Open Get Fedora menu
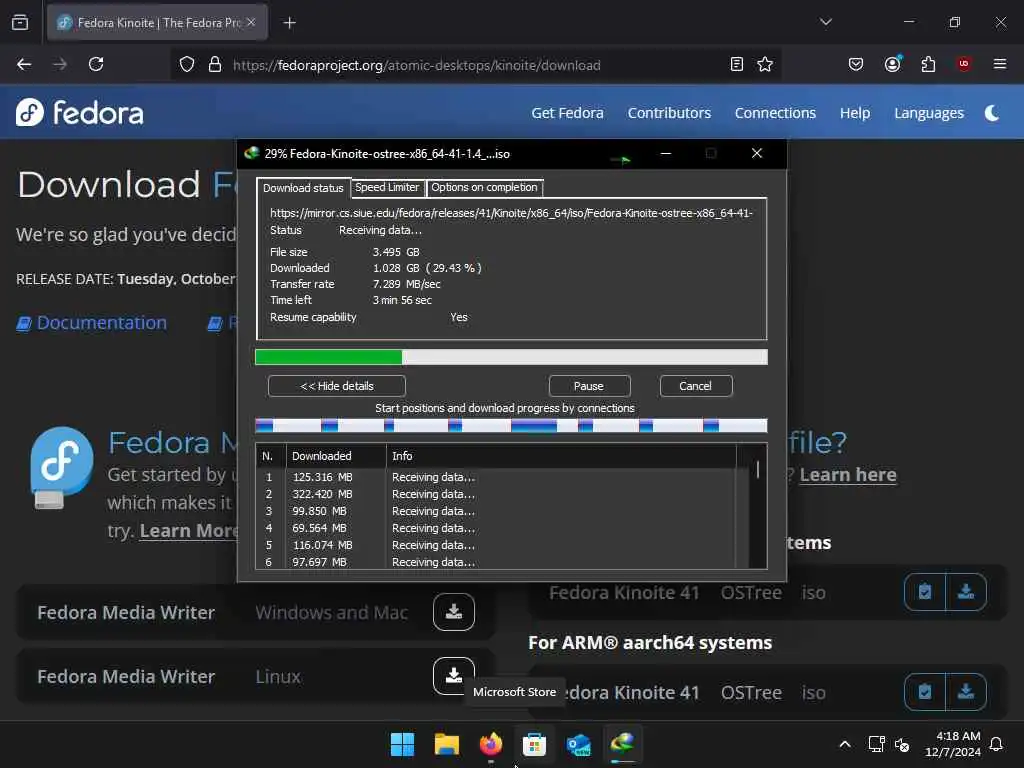Viewport: 1024px width, 768px height. [567, 113]
